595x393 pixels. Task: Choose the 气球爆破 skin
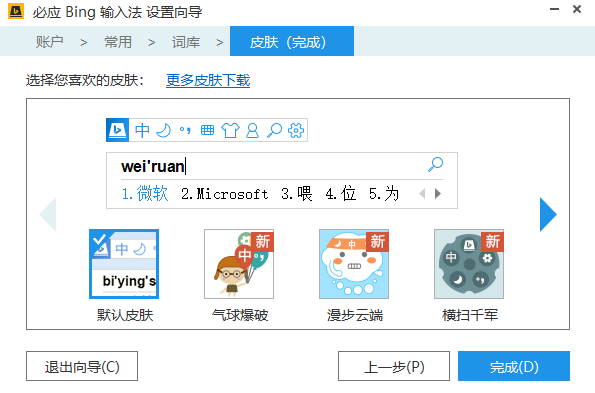239,264
